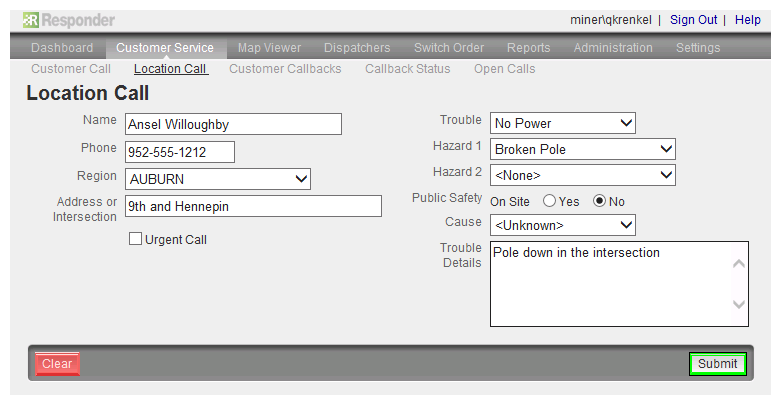Check the Urgent Call checkbox
The image size is (781, 405).
pyautogui.click(x=135, y=239)
